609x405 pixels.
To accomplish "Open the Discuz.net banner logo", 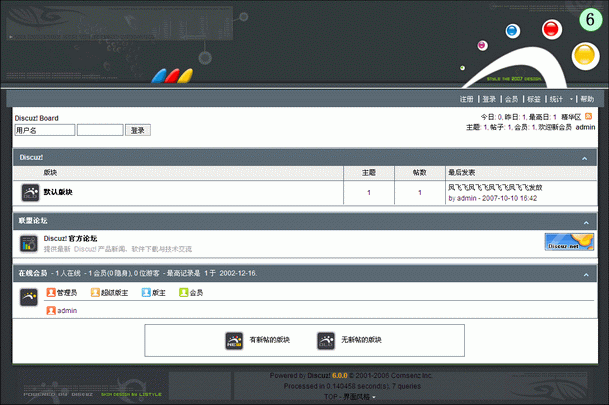I will 569,242.
